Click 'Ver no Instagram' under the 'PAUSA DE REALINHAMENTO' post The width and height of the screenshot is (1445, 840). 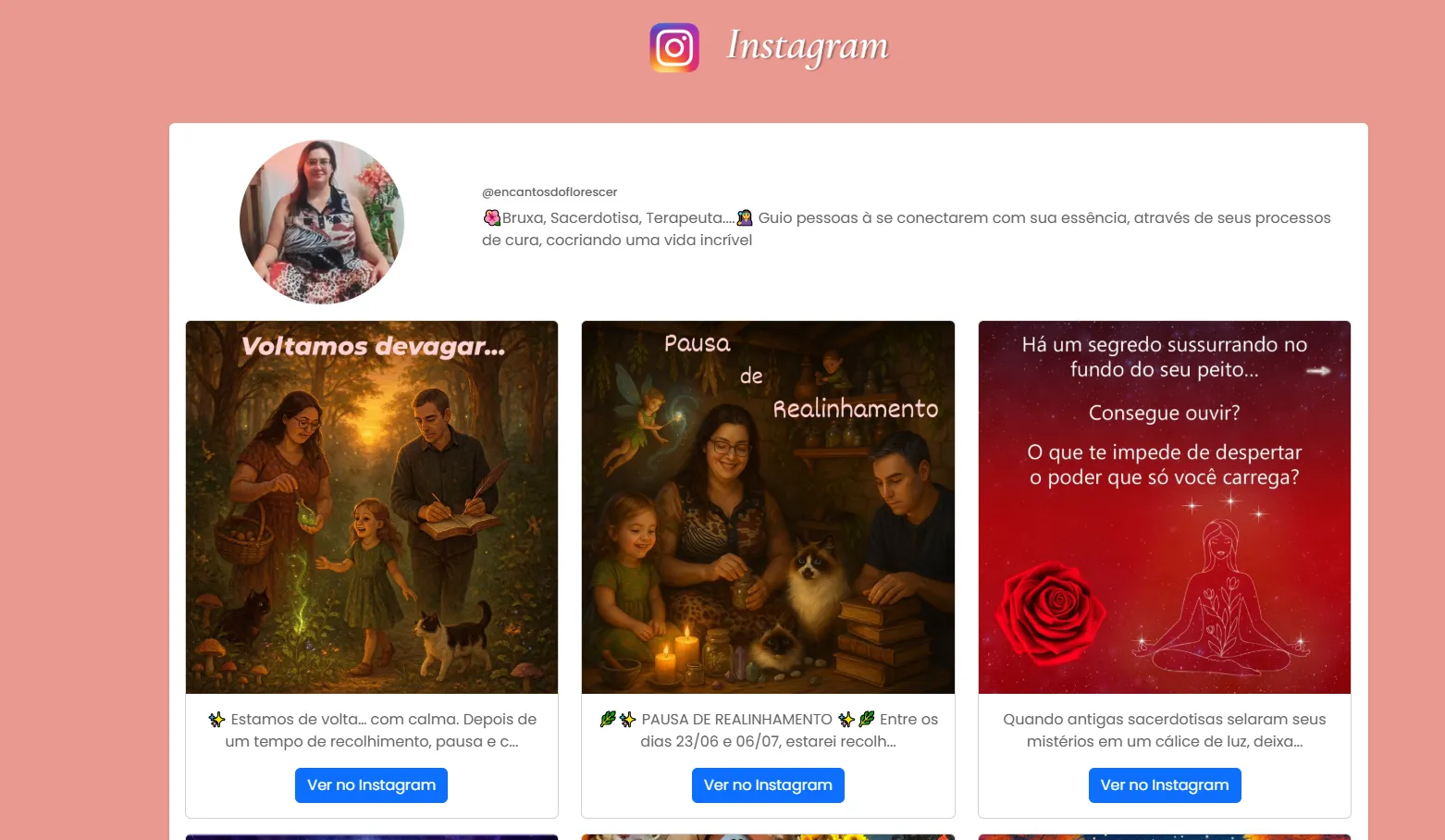click(x=768, y=785)
